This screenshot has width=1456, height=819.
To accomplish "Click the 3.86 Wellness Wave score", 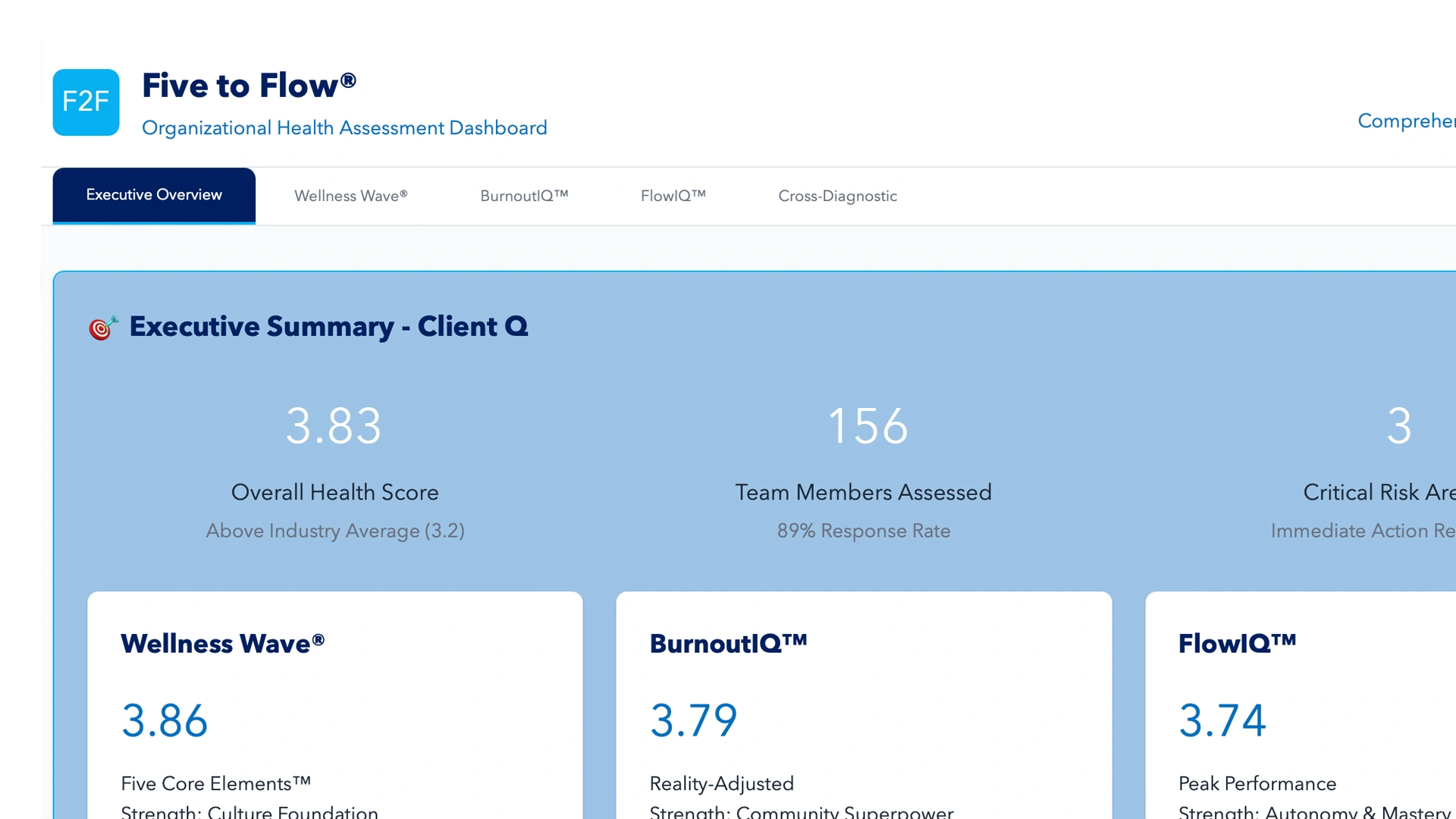I will [165, 720].
